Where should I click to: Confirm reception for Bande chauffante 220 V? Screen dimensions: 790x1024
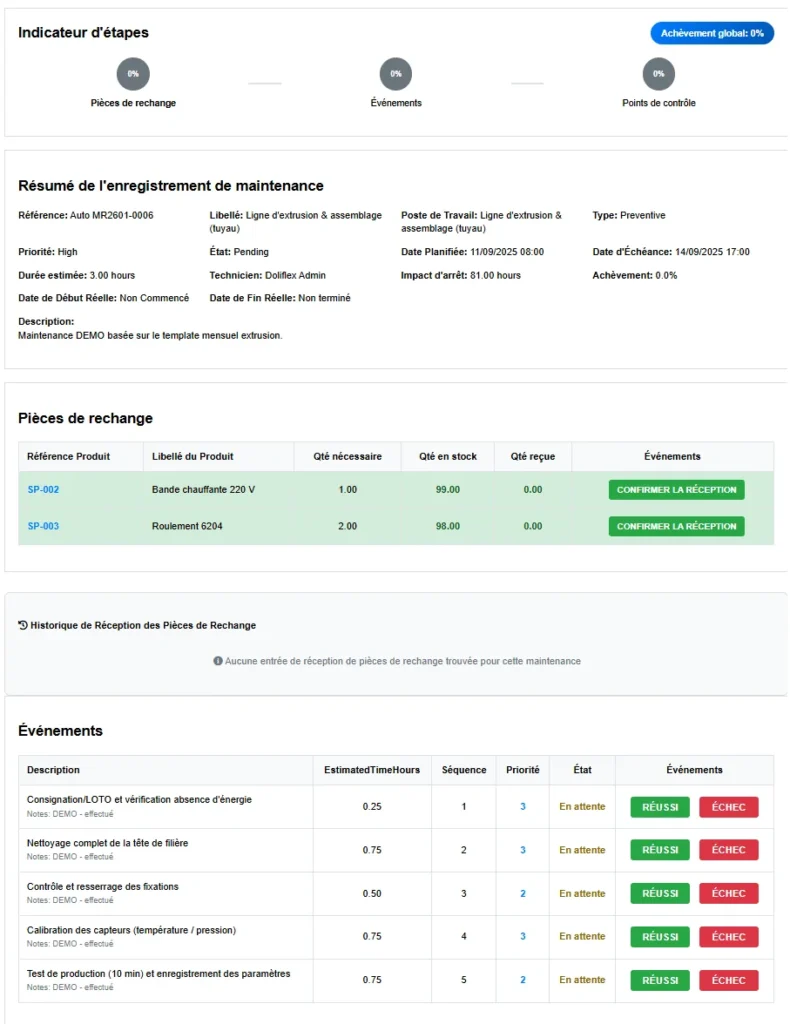coord(676,489)
